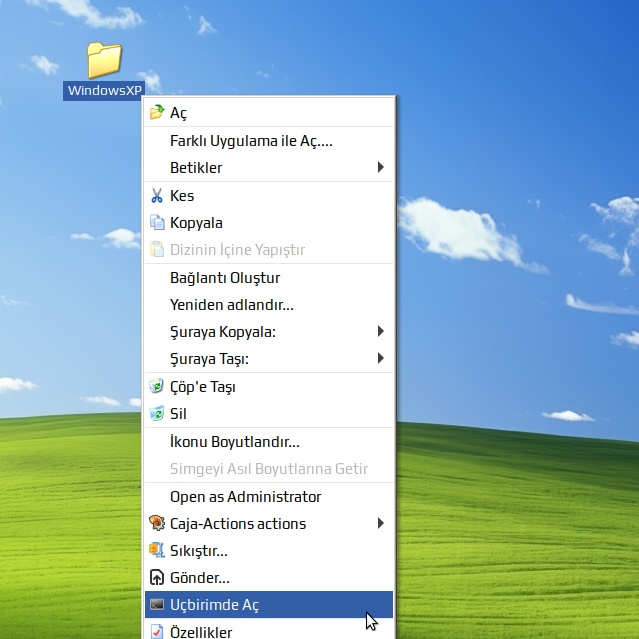The image size is (639, 639).
Task: Click the copy icon beside Kopyala
Action: tap(157, 223)
